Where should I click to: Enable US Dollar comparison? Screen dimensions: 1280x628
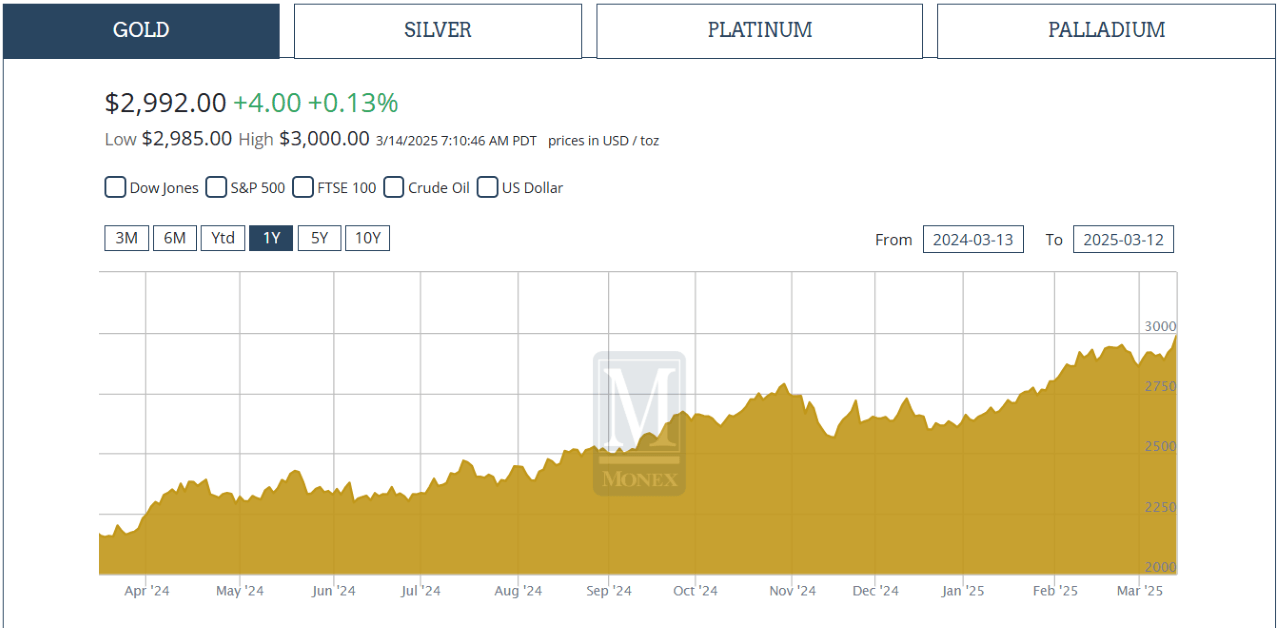pyautogui.click(x=488, y=187)
